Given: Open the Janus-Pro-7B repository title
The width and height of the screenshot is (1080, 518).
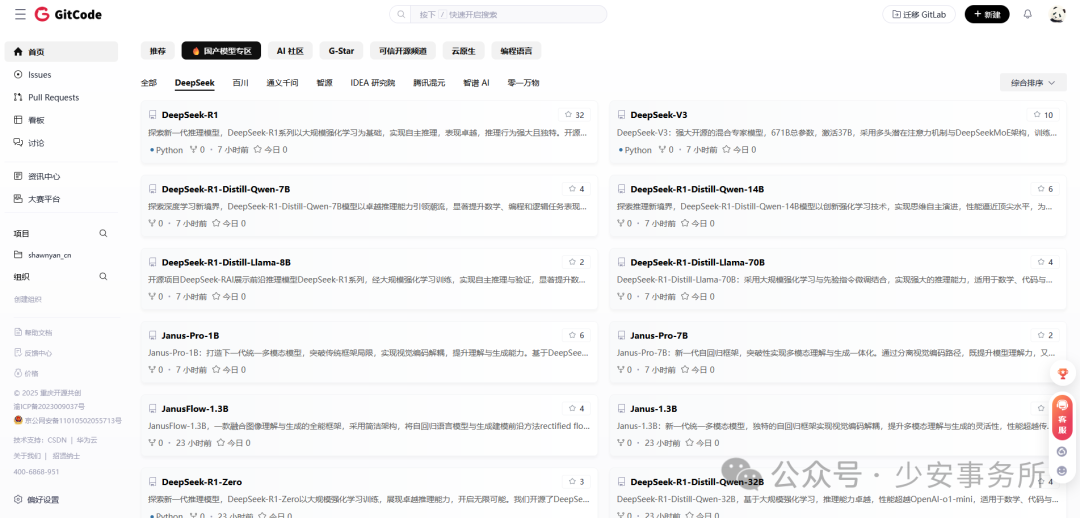Looking at the screenshot, I should pyautogui.click(x=659, y=335).
